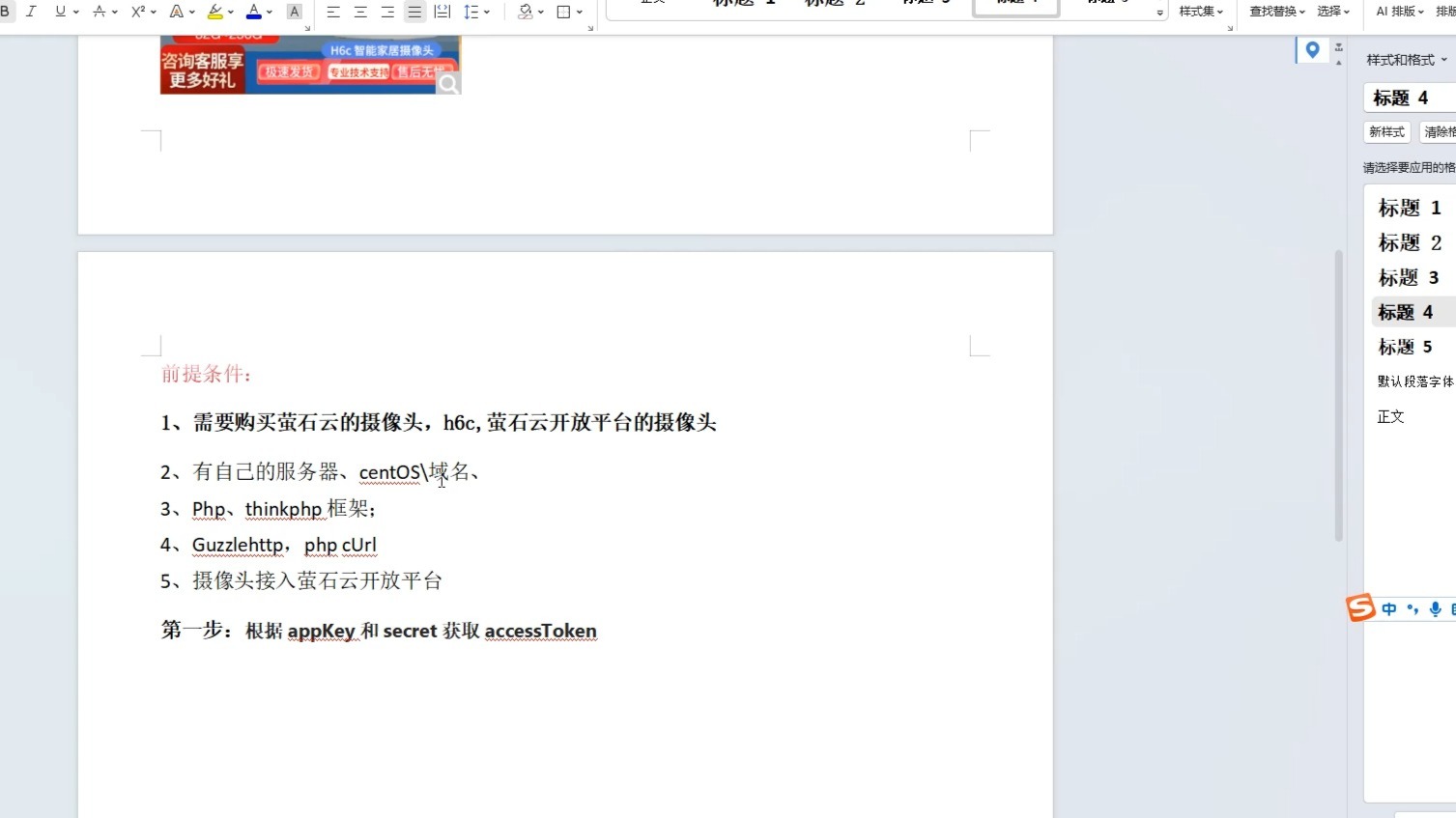Click image zoom magnifier icon

(x=448, y=84)
